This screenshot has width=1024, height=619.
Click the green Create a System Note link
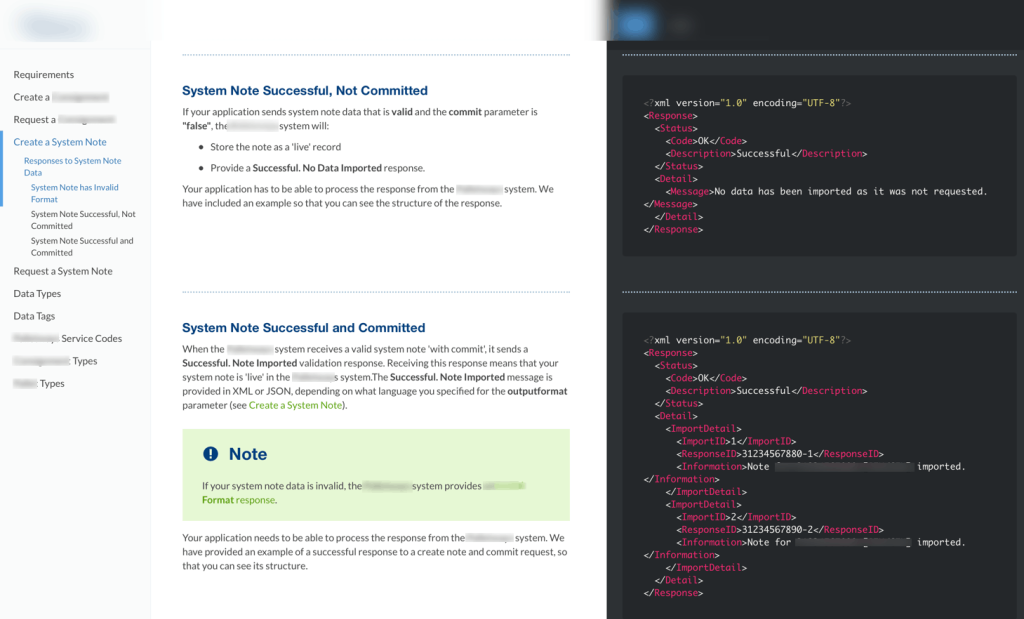tap(295, 405)
